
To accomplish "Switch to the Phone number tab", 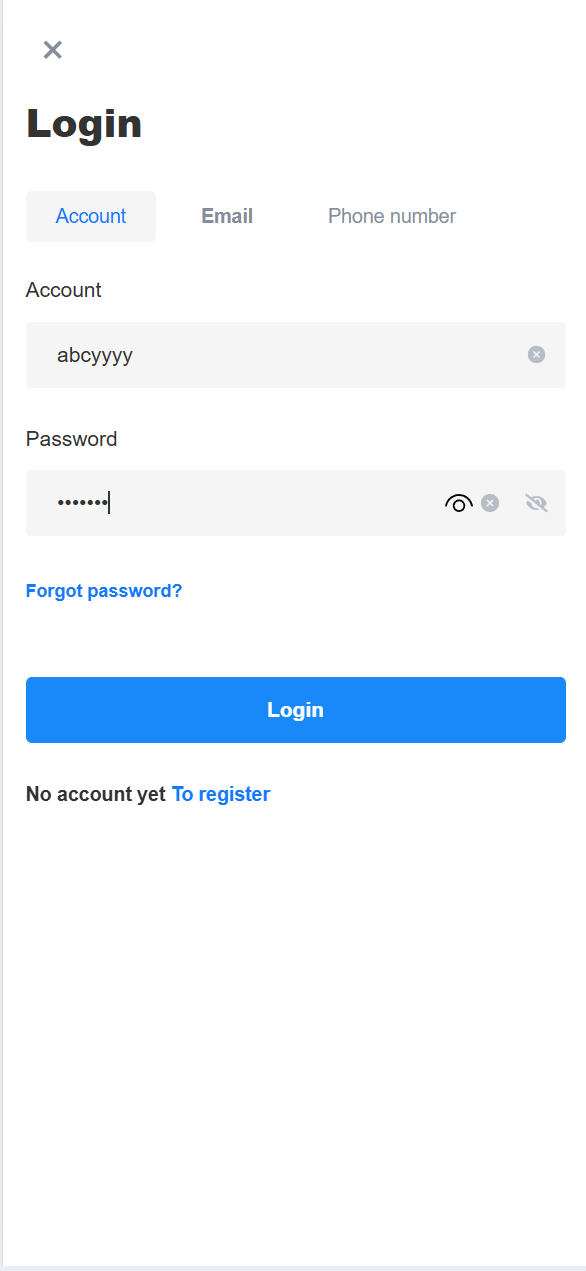I will pos(392,216).
